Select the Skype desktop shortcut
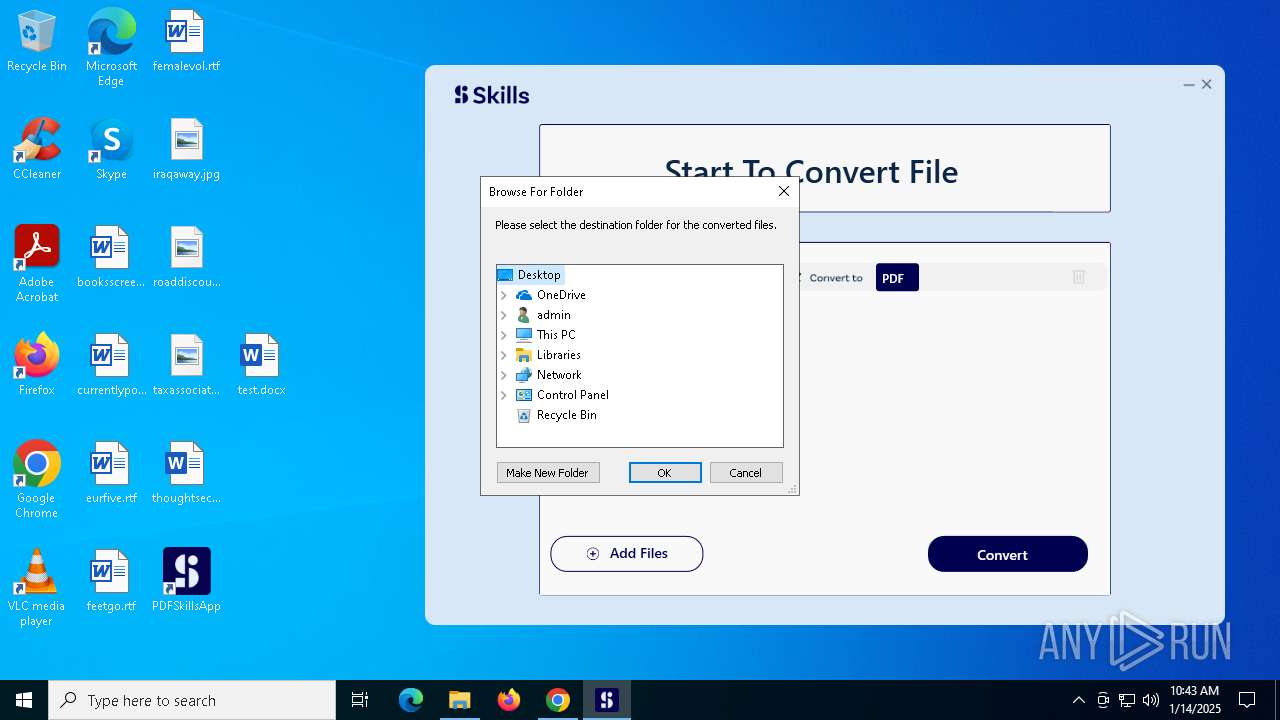This screenshot has width=1280, height=720. [x=111, y=150]
